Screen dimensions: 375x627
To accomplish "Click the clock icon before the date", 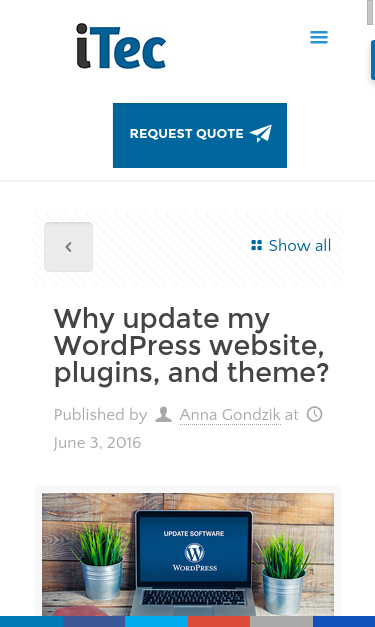I will click(315, 414).
